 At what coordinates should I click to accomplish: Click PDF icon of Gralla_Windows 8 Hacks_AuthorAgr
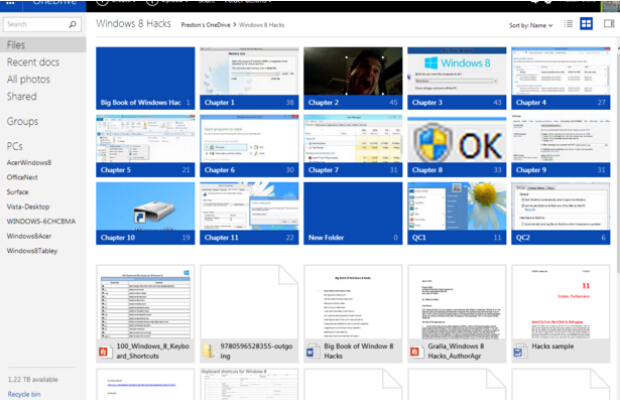(x=415, y=351)
